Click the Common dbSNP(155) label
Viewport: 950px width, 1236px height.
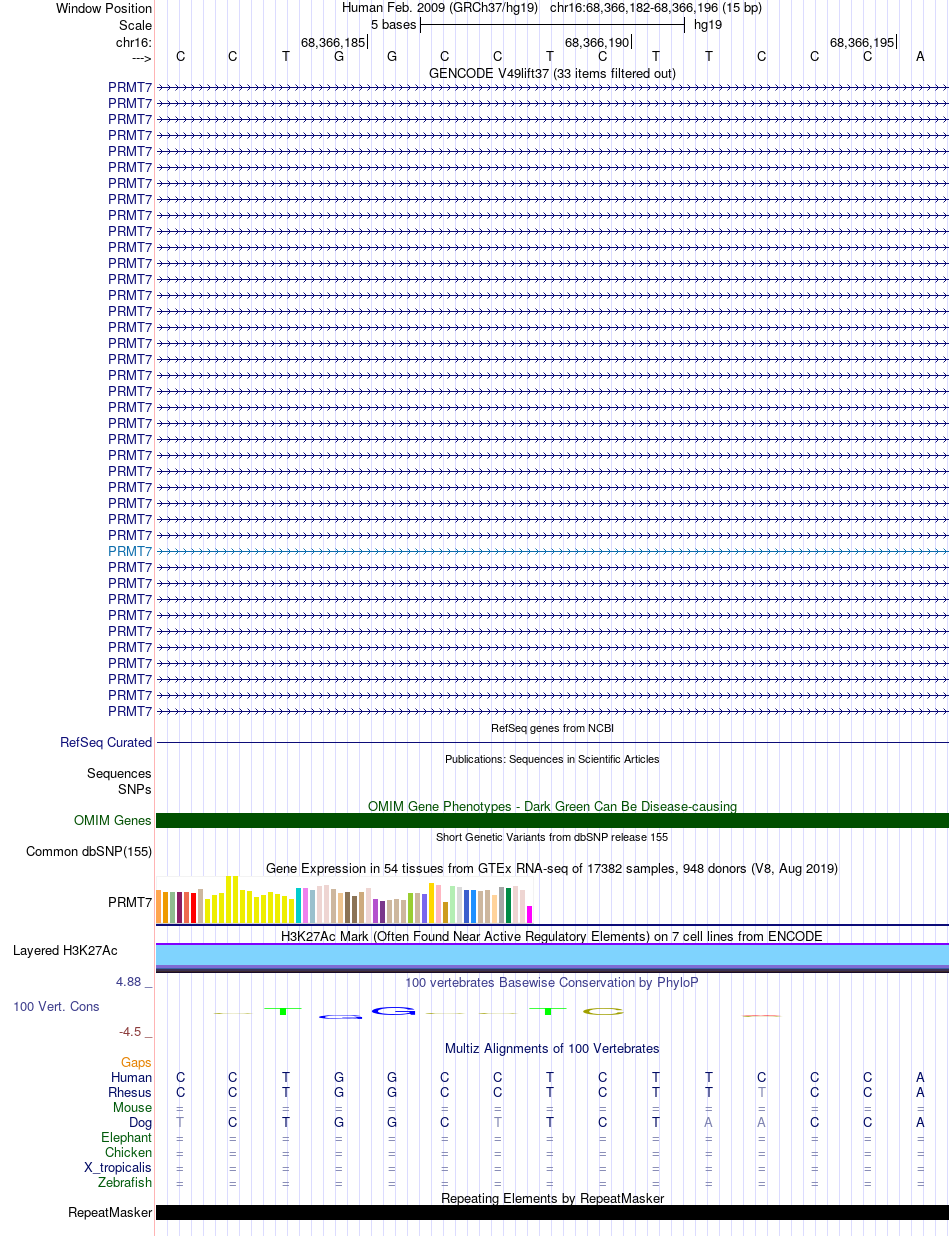pos(89,852)
